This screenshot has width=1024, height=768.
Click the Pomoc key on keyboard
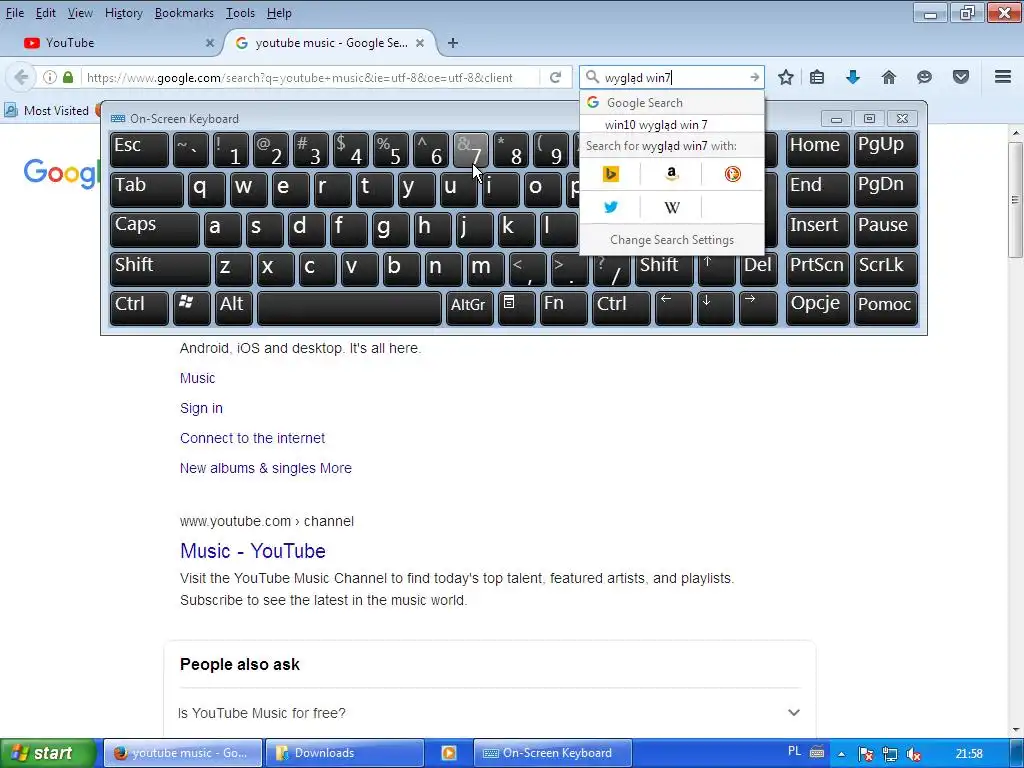pos(885,308)
